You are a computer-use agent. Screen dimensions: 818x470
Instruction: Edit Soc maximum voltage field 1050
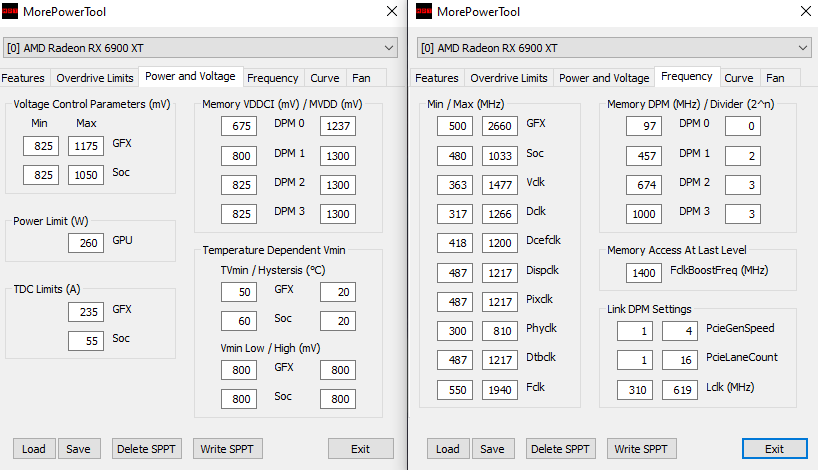tap(86, 175)
